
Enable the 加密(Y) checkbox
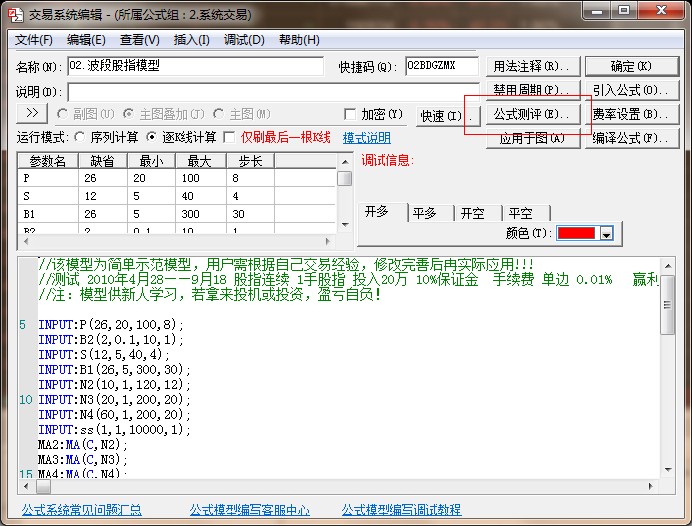pos(350,114)
